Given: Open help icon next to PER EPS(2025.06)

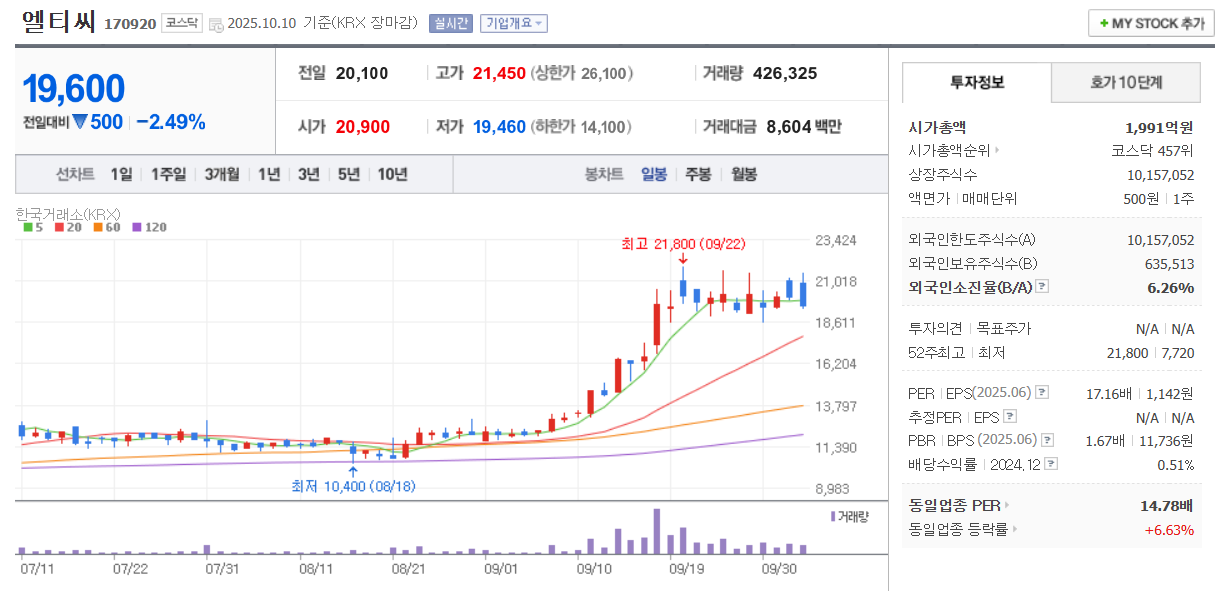Looking at the screenshot, I should [x=1041, y=393].
